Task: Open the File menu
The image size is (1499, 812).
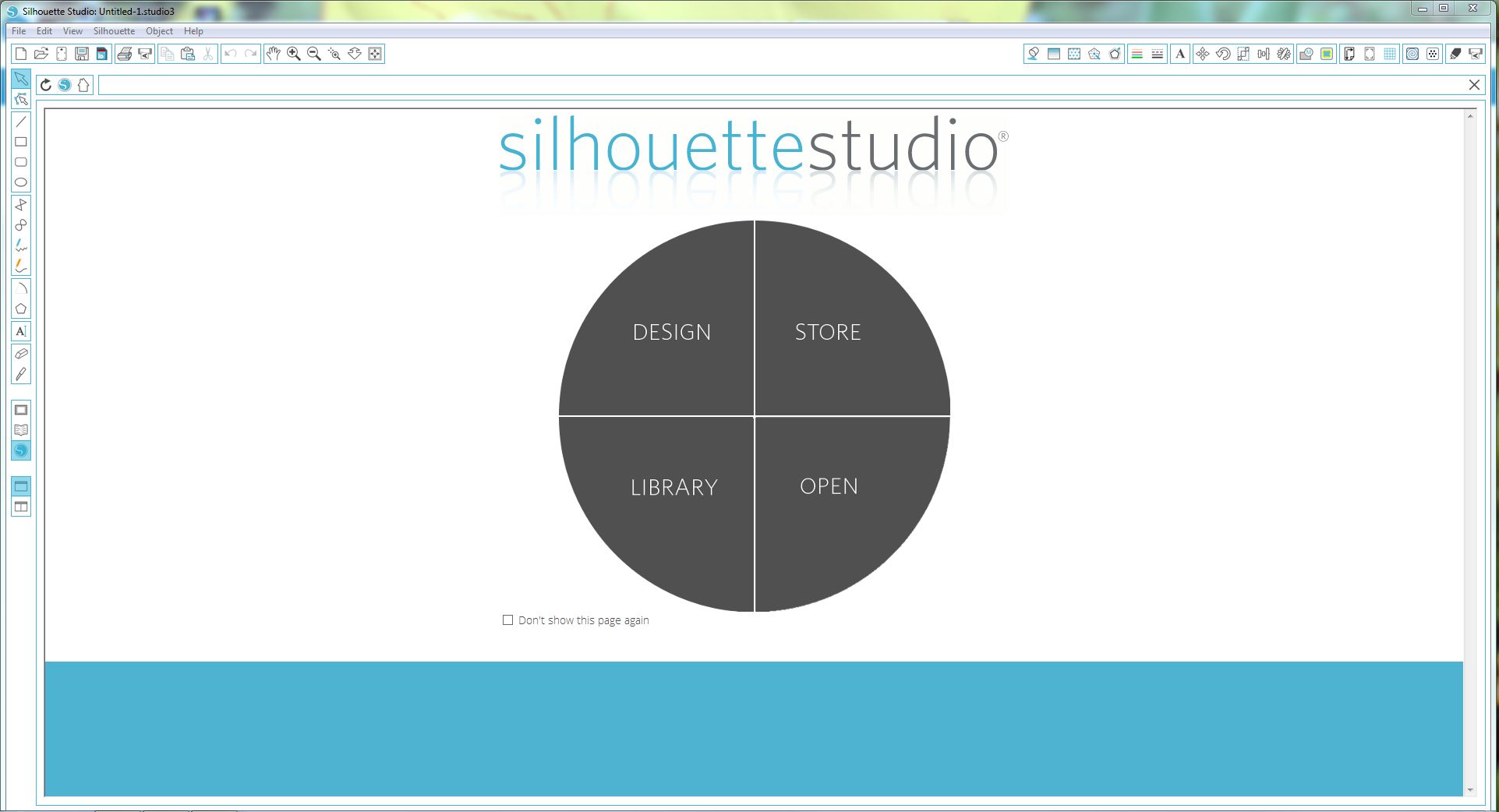Action: pyautogui.click(x=19, y=31)
